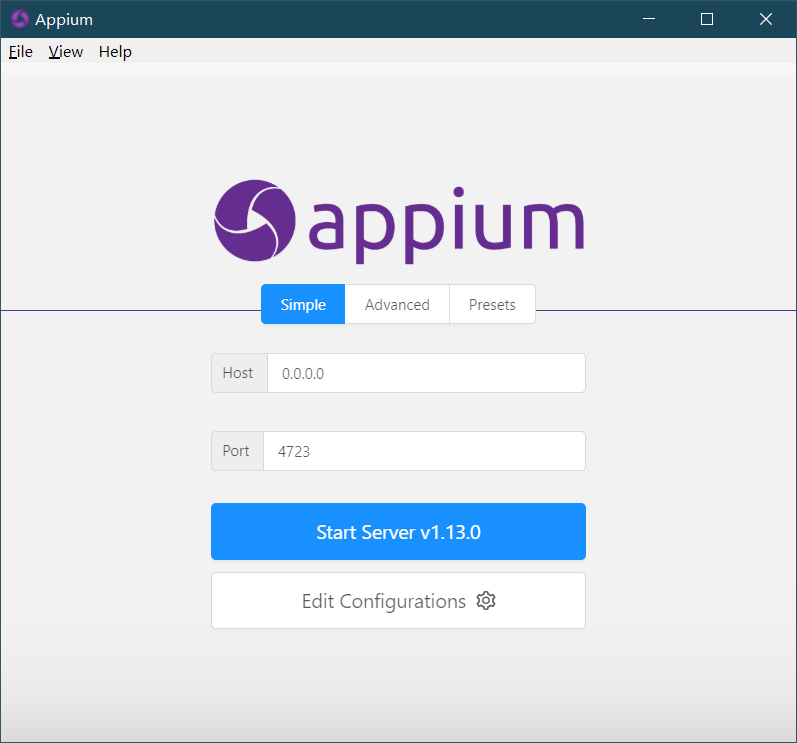This screenshot has height=743, width=797.
Task: Start Server v1.13.0
Action: 398,532
